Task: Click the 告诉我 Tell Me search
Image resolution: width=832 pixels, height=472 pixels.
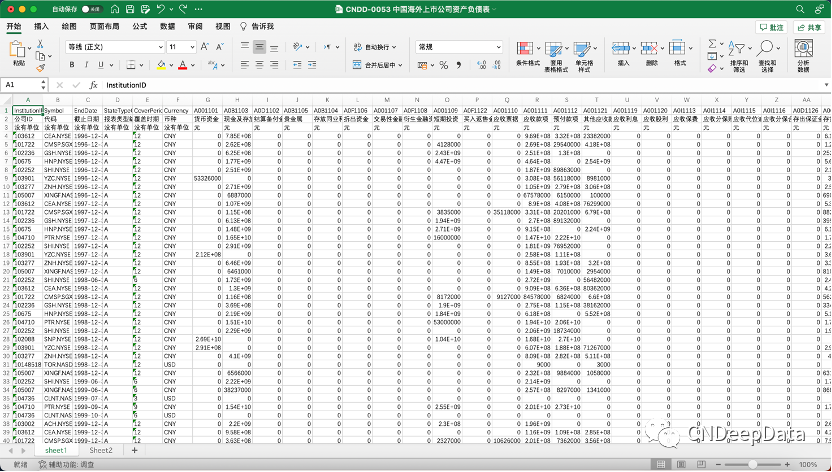Action: 257,26
